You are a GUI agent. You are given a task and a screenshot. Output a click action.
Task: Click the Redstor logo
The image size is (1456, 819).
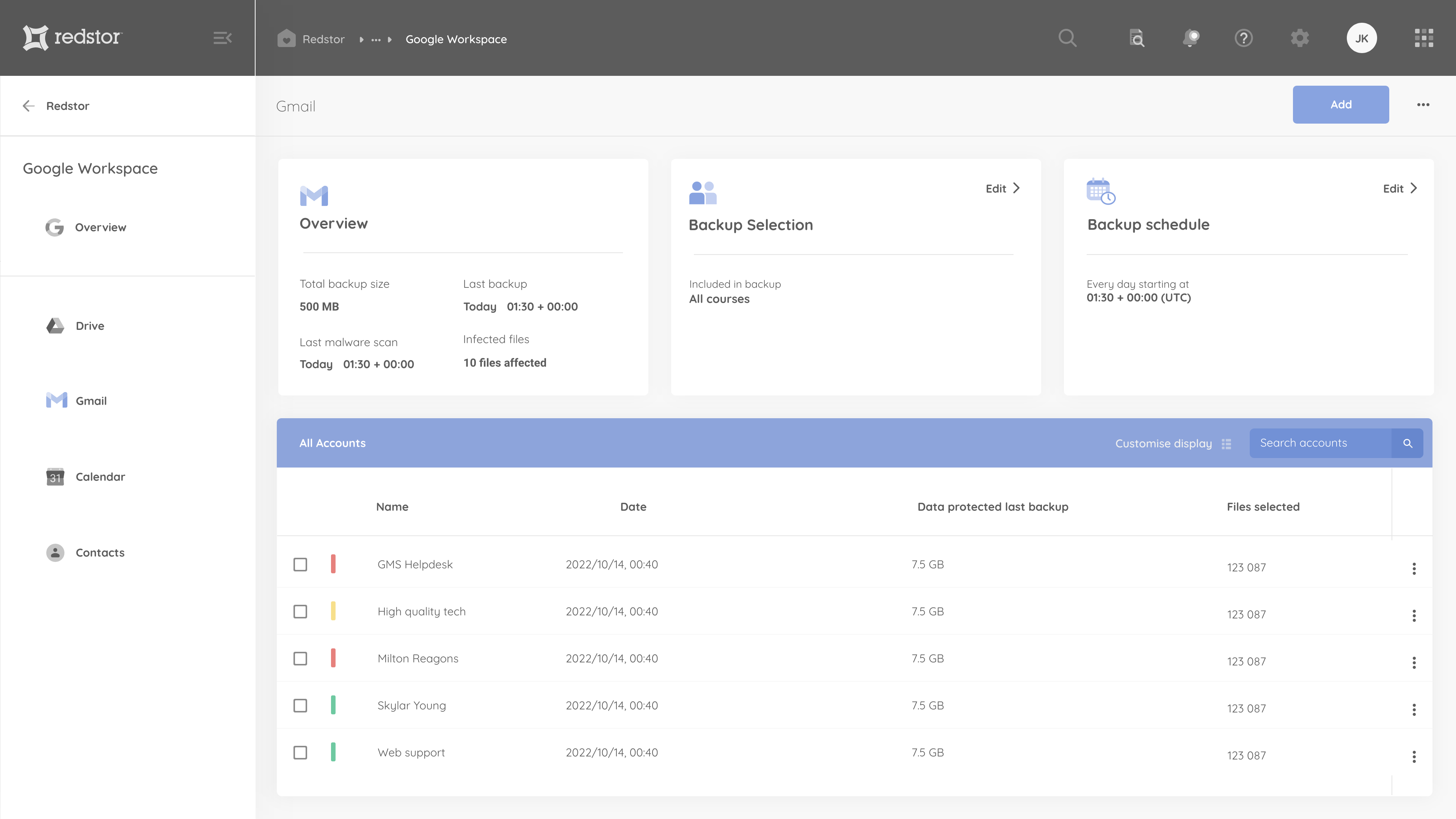[72, 37]
